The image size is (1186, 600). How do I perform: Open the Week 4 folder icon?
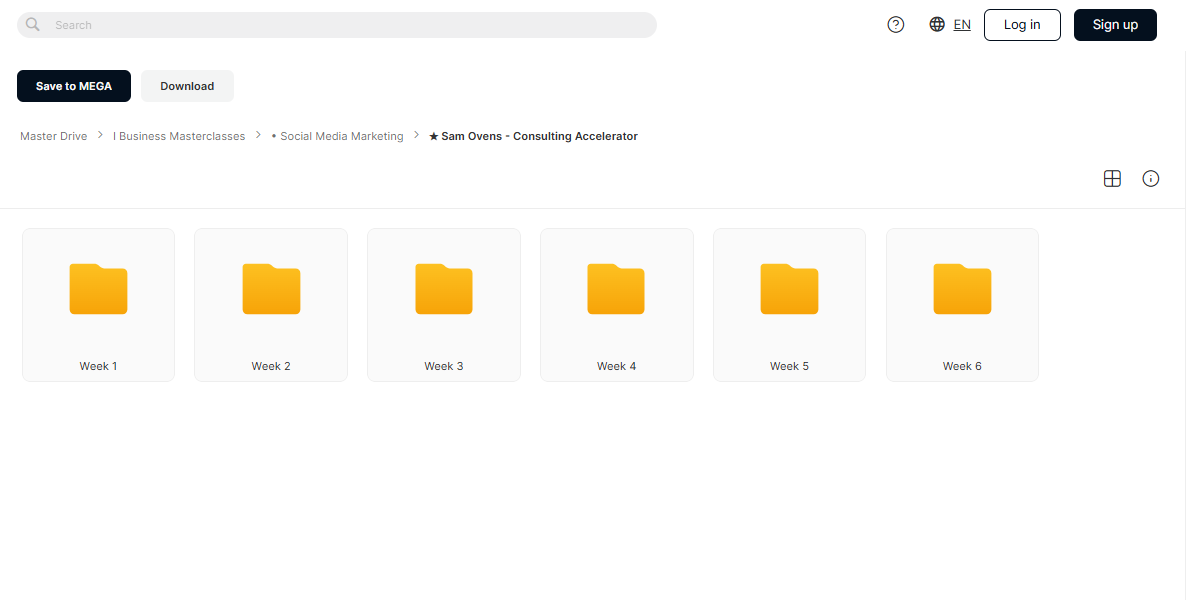click(x=616, y=288)
